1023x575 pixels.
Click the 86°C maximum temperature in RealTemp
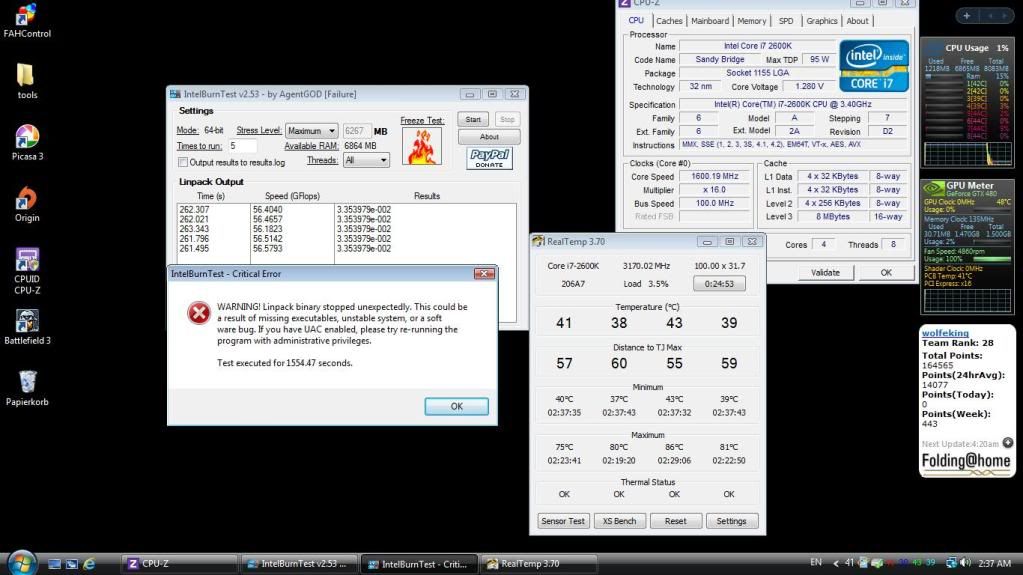coord(674,447)
